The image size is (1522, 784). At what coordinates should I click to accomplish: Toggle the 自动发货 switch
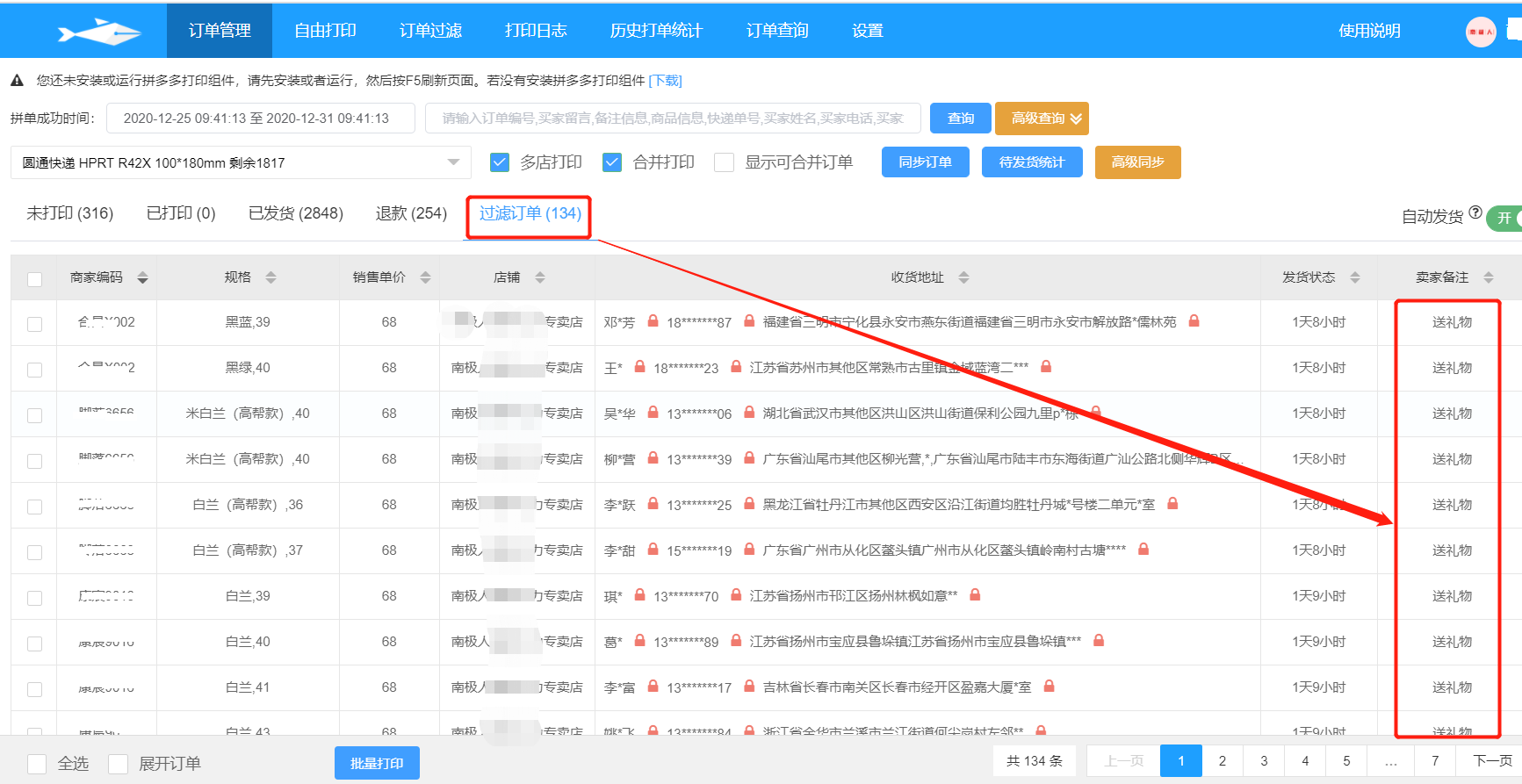(x=1505, y=218)
